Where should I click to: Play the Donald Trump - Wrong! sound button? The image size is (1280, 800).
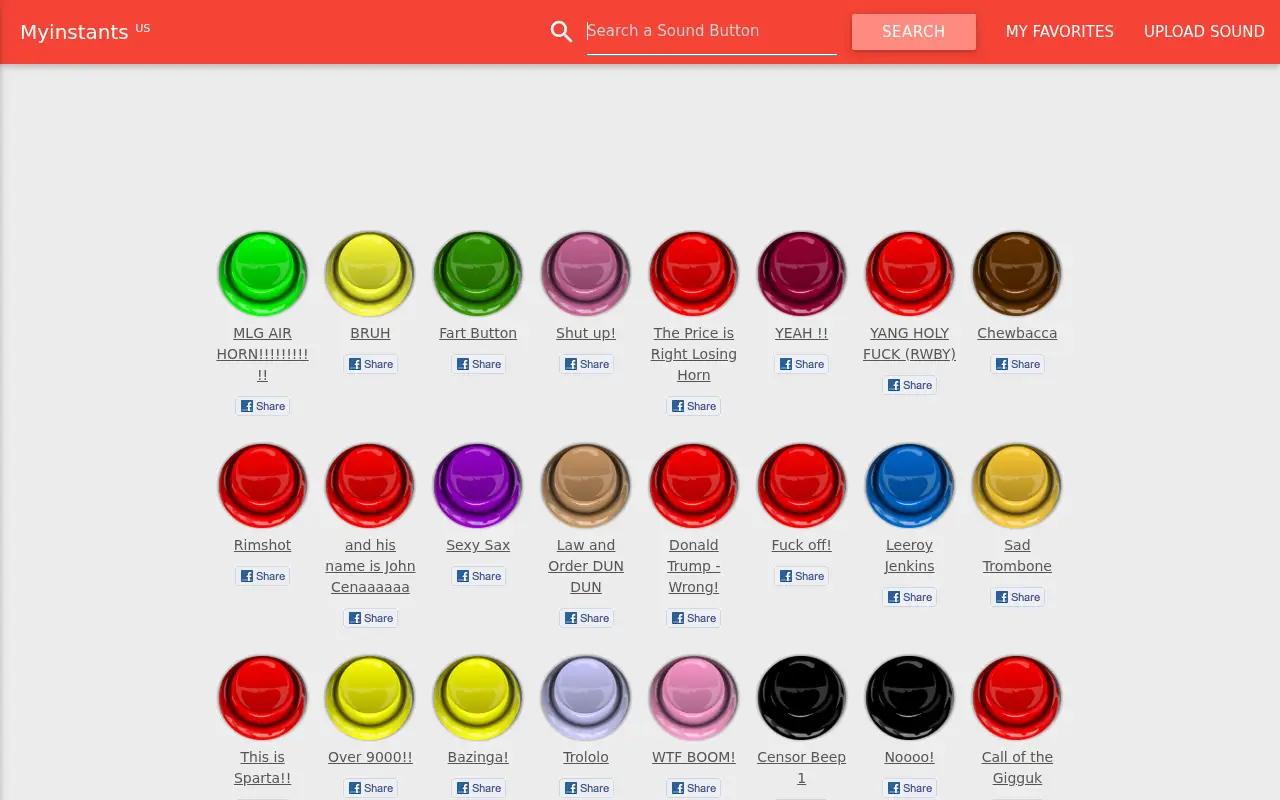(694, 485)
